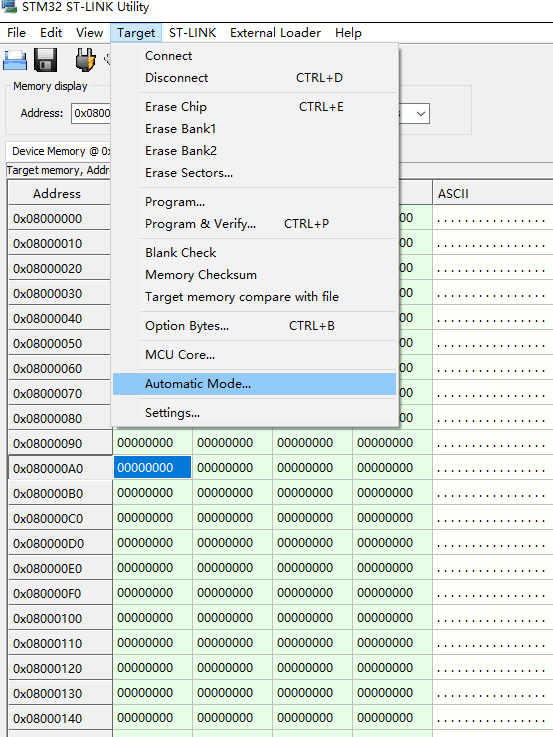Click the Save file floppy icon
The height and width of the screenshot is (737, 553).
coord(46,60)
